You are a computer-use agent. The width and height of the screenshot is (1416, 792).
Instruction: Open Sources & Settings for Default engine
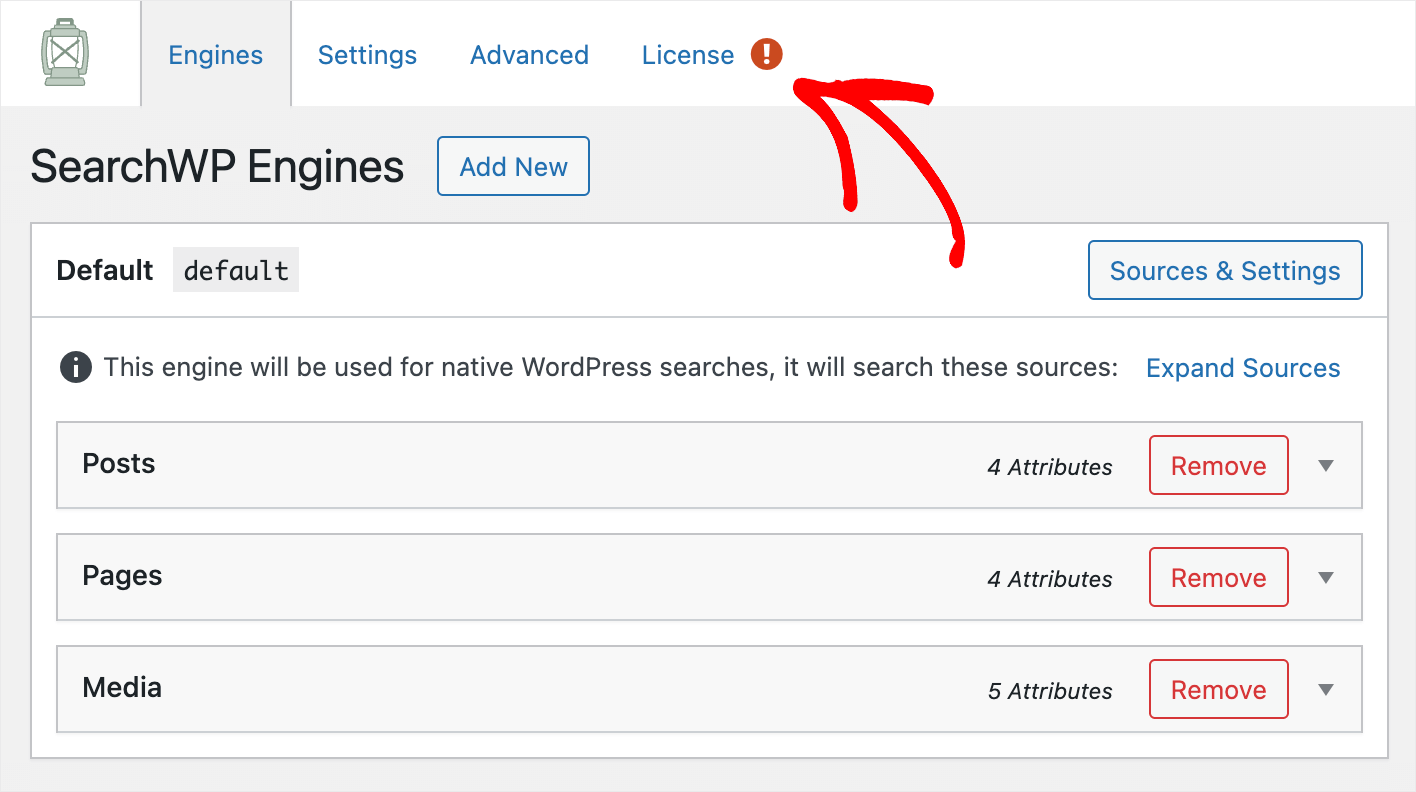coord(1225,270)
